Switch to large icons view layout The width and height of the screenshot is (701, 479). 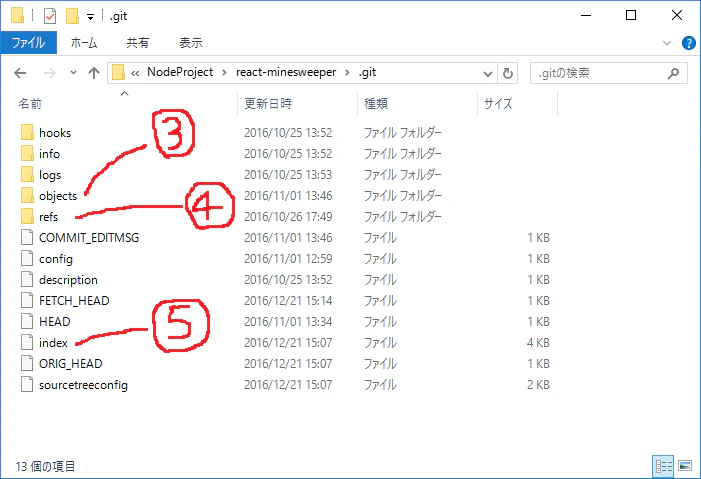pyautogui.click(x=685, y=466)
